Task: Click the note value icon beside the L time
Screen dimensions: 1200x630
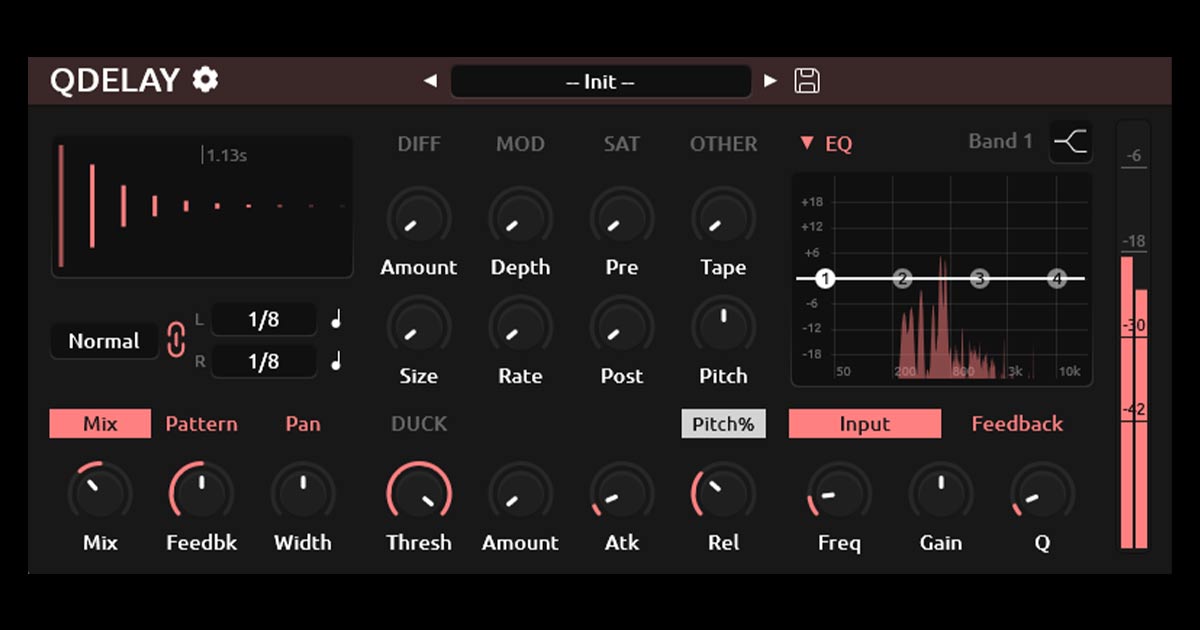Action: [337, 318]
